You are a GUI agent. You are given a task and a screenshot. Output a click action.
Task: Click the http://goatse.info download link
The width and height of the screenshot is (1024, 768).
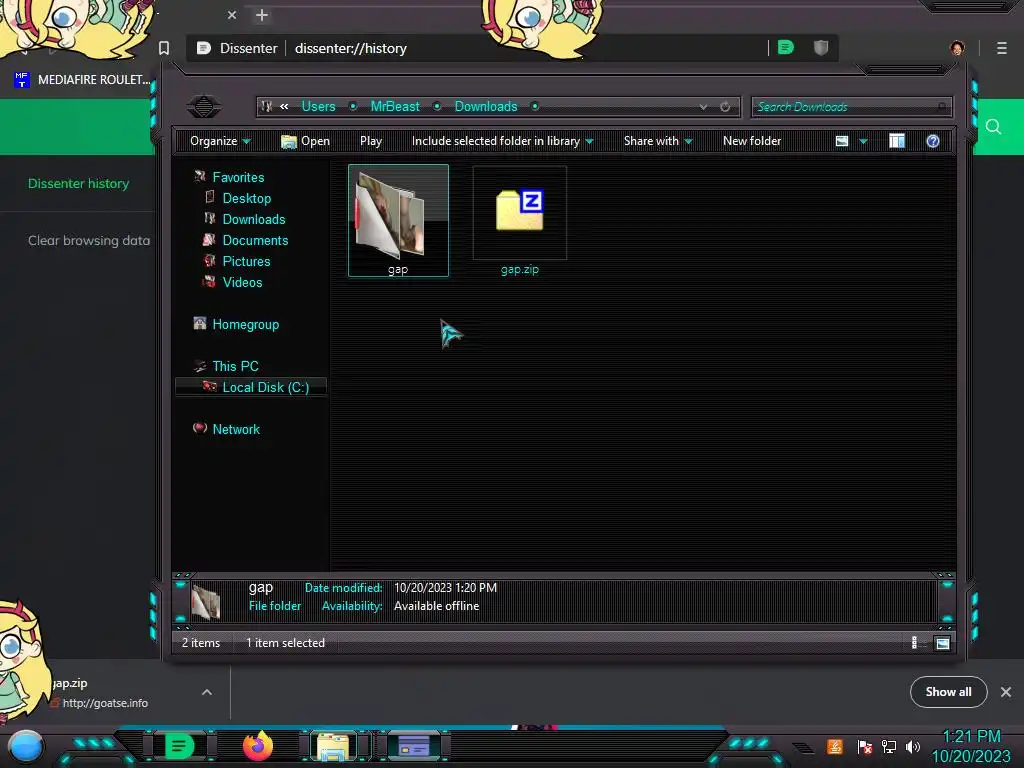[x=104, y=703]
